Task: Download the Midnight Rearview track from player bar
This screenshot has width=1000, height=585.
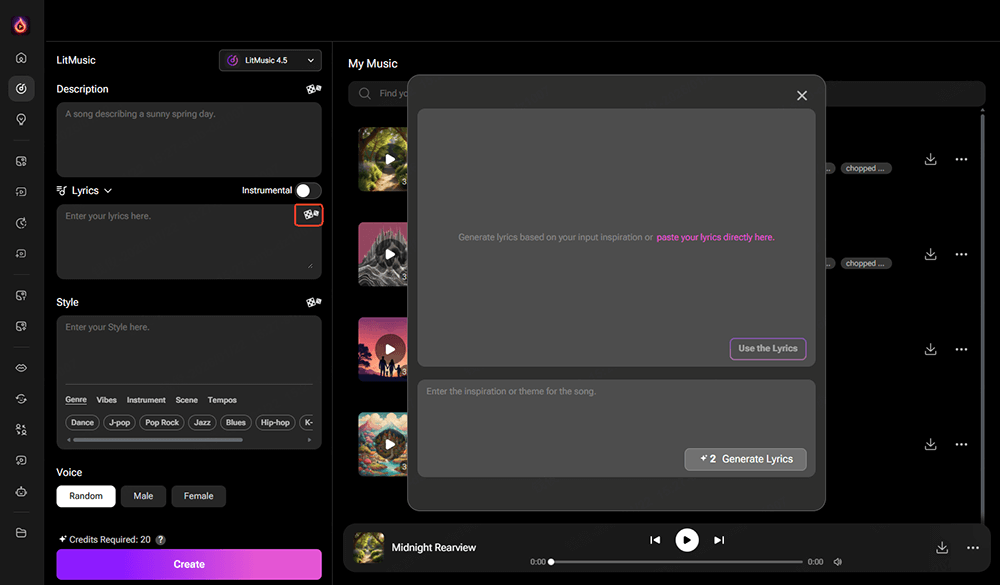Action: 942,548
